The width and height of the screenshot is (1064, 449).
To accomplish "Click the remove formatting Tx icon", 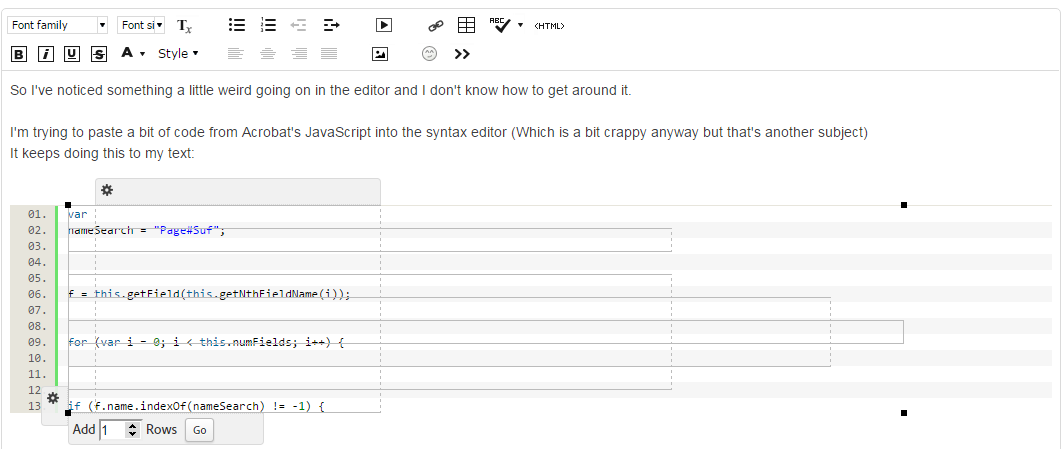I will [x=185, y=26].
